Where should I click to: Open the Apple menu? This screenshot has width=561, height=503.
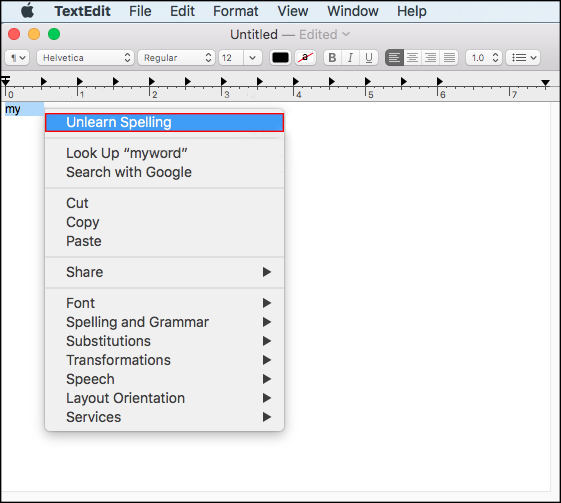point(28,11)
